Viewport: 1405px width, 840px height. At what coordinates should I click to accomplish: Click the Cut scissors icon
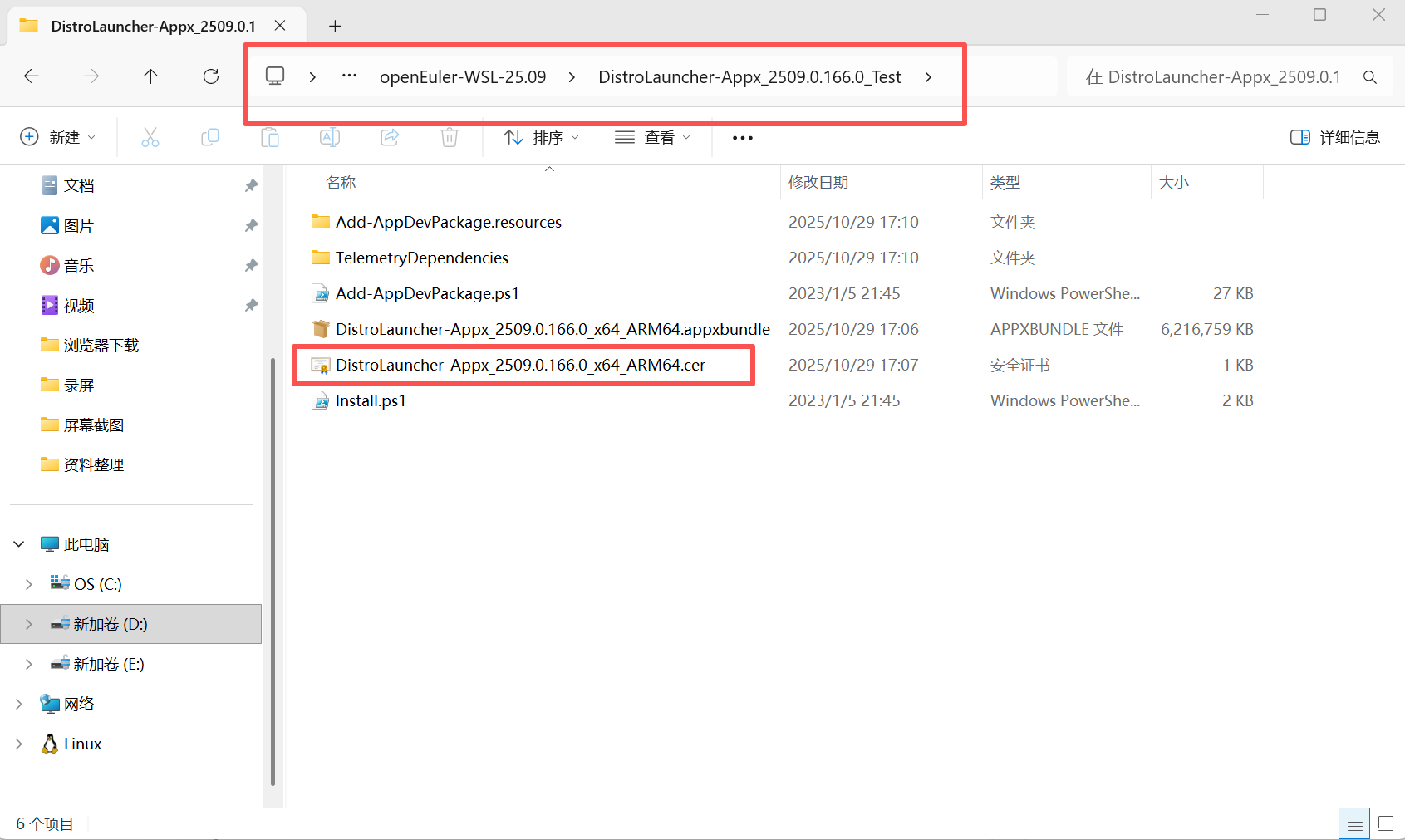(x=150, y=137)
